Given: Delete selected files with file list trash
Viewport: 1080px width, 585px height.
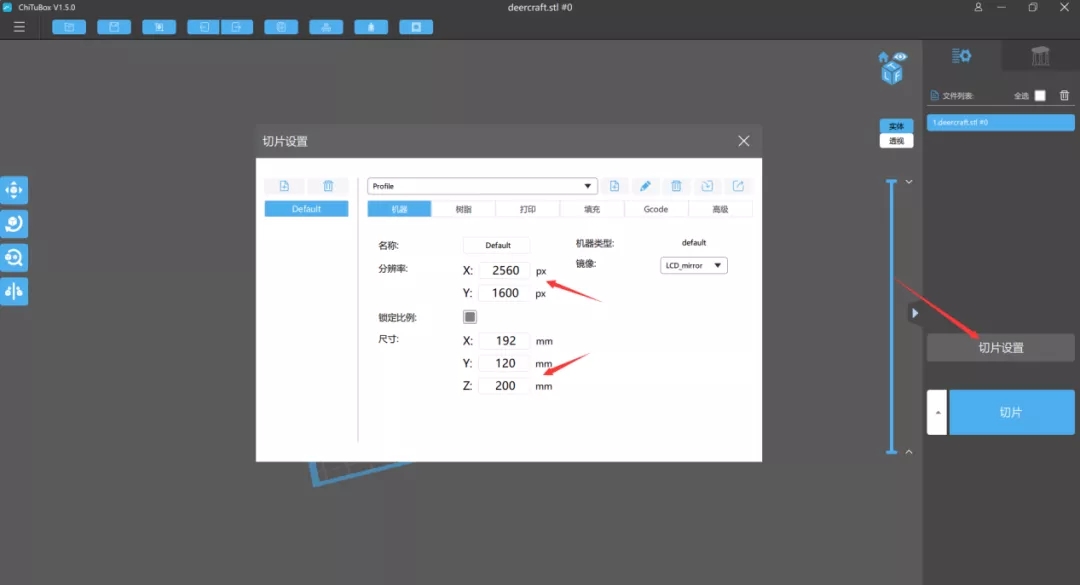Looking at the screenshot, I should point(1064,95).
